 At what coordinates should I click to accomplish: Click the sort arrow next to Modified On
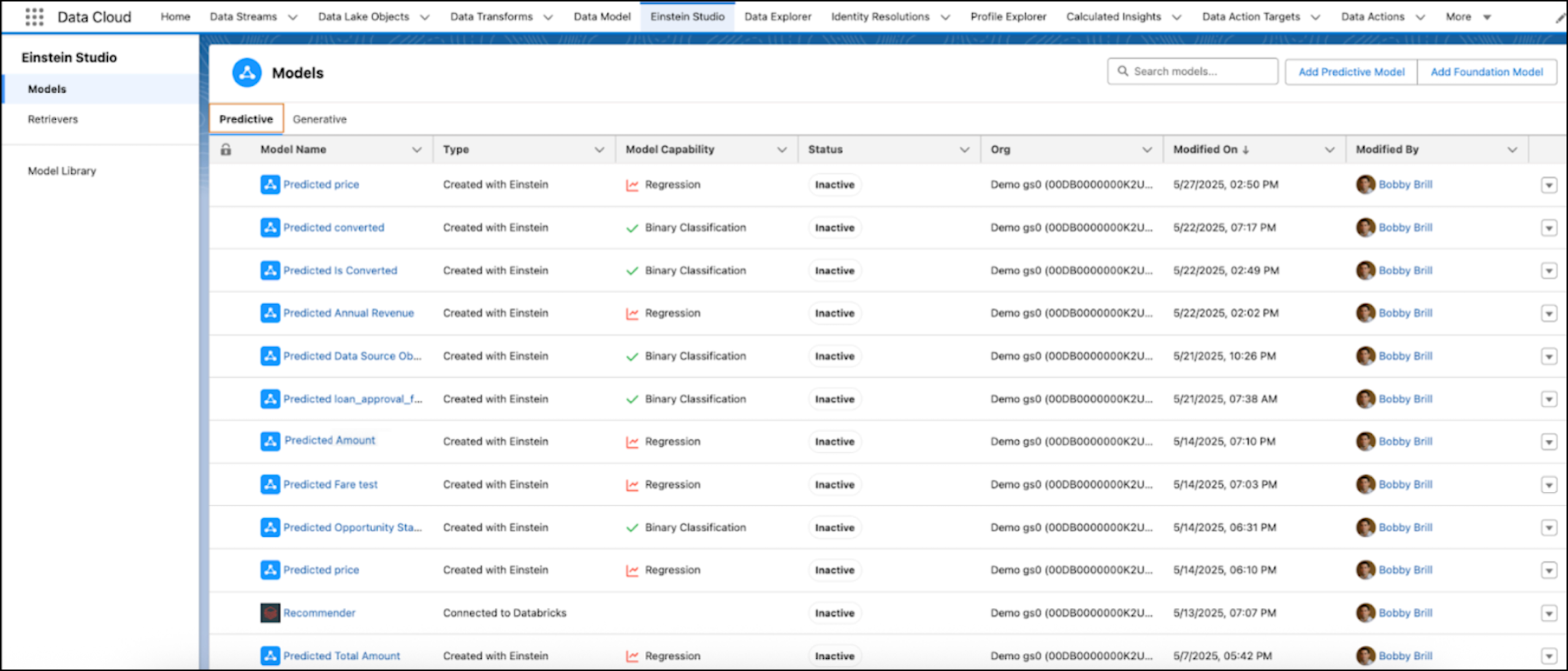[1246, 150]
